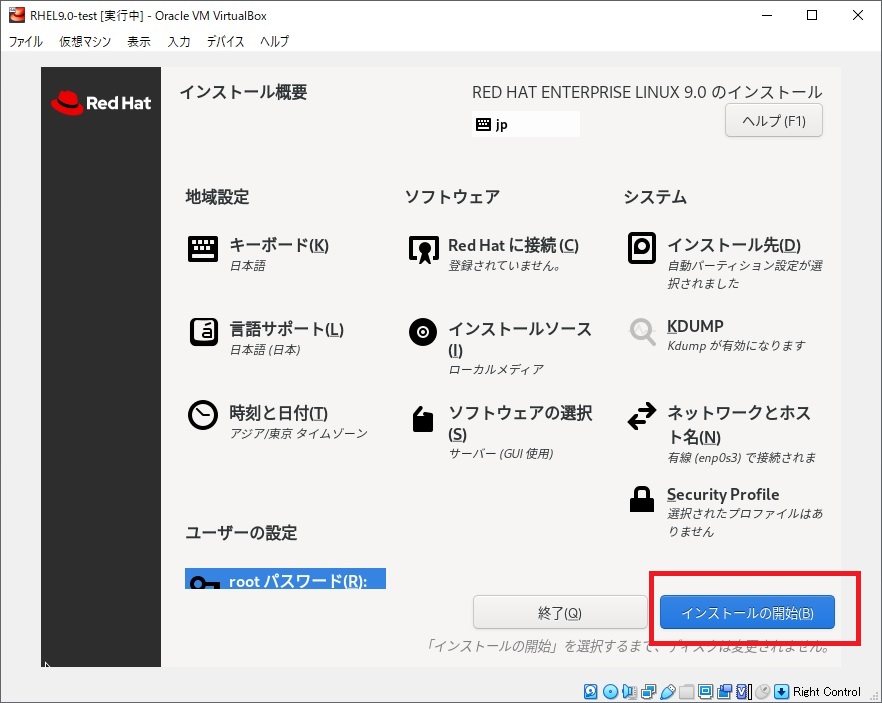Open the デバイス menu
The image size is (882, 703).
click(225, 41)
